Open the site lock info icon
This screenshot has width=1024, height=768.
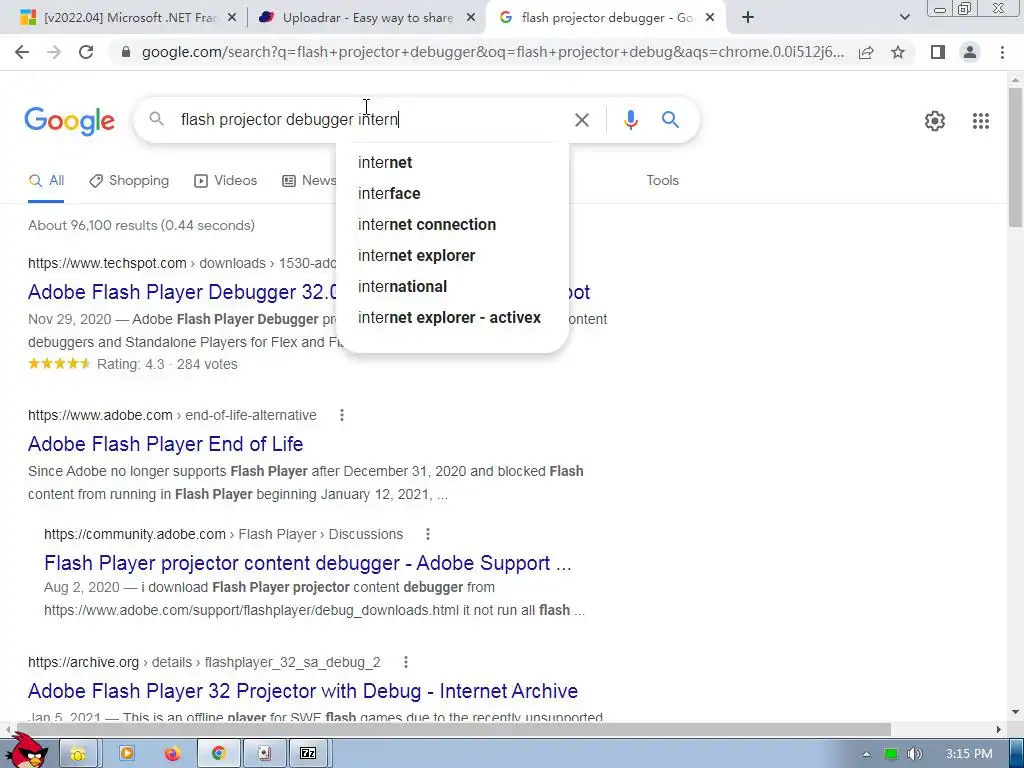tap(126, 52)
